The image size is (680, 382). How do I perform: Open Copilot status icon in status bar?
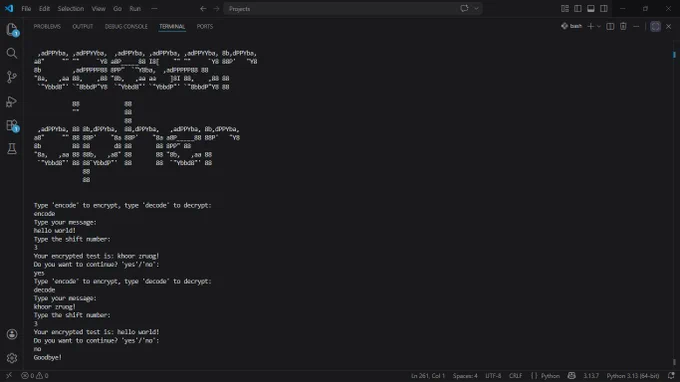pyautogui.click(x=572, y=376)
